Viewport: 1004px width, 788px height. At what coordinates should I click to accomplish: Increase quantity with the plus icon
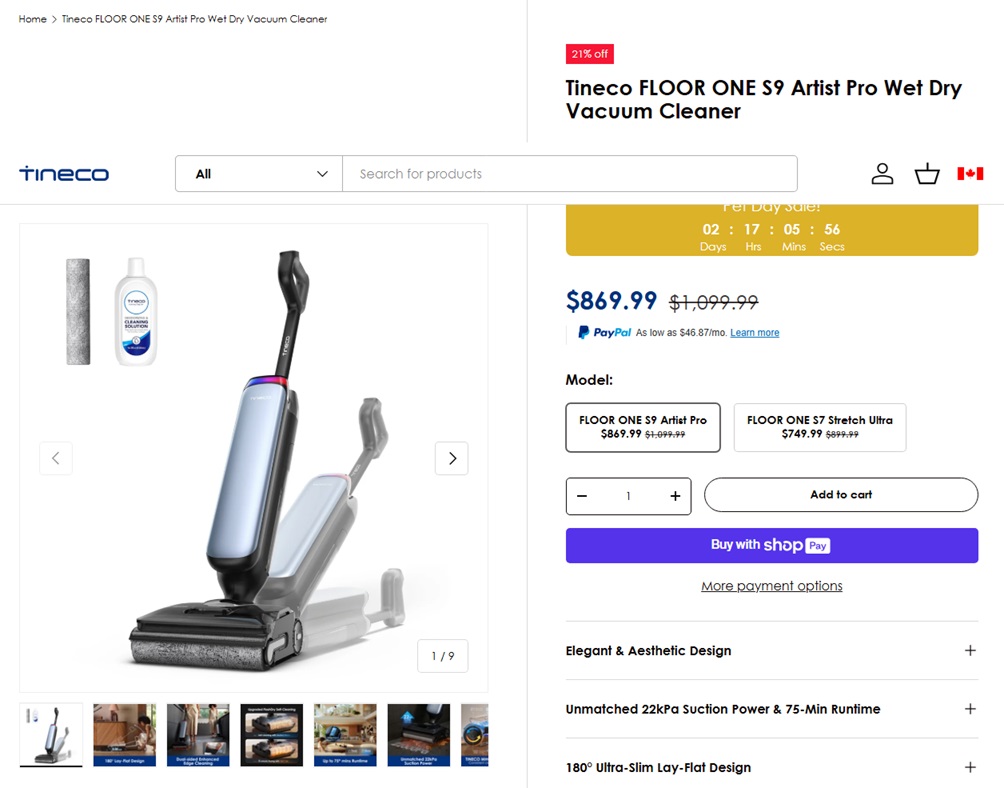tap(675, 496)
